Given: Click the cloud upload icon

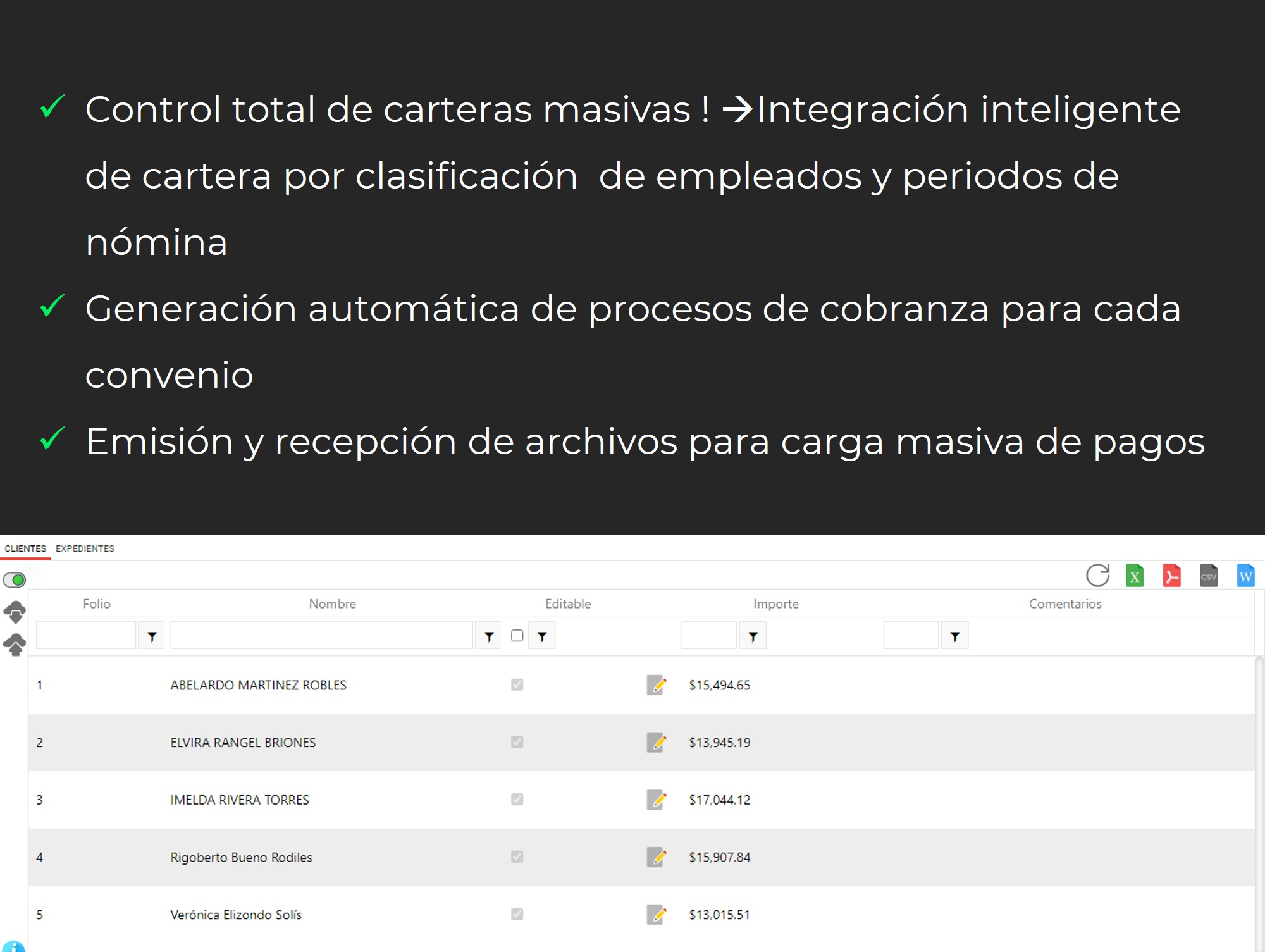Looking at the screenshot, I should [x=15, y=645].
